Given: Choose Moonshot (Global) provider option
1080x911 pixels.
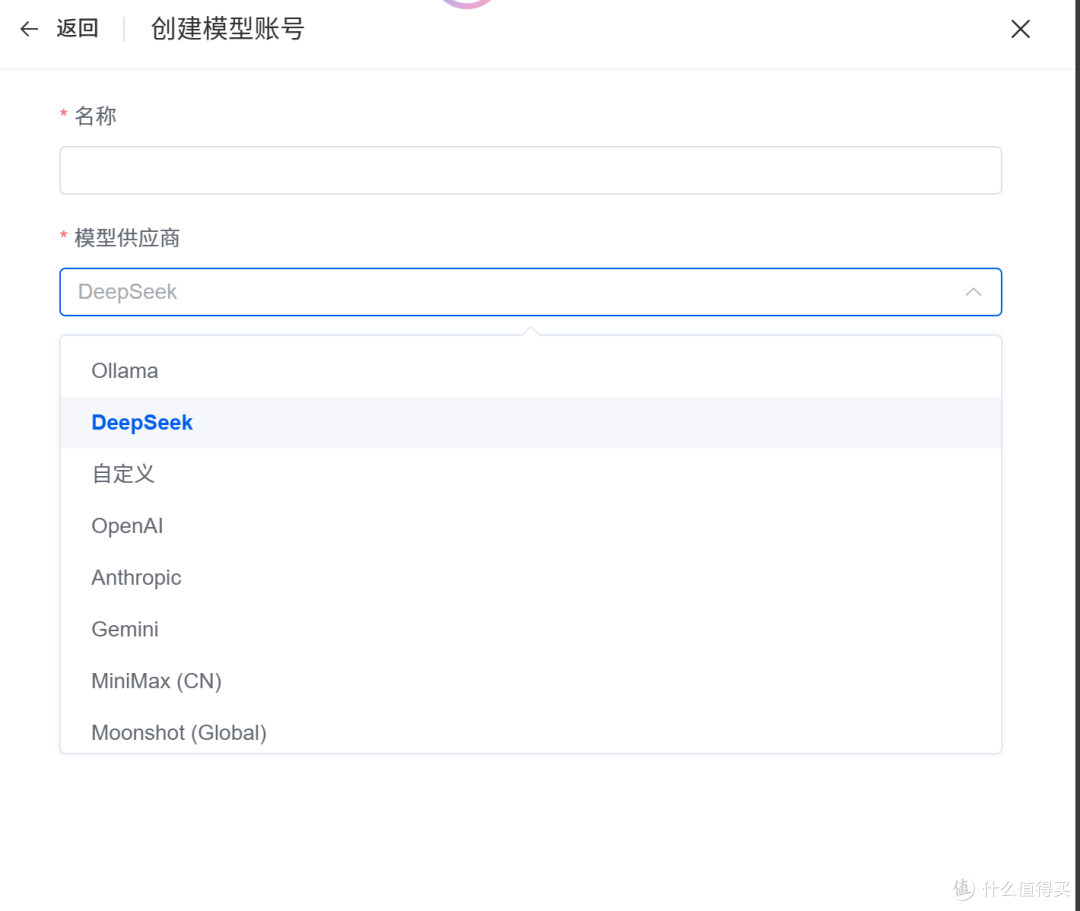Looking at the screenshot, I should 179,733.
